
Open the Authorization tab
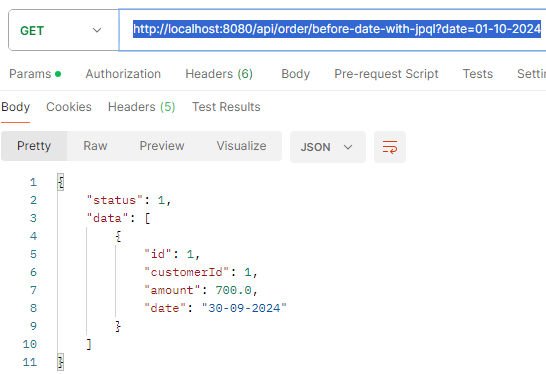click(123, 74)
